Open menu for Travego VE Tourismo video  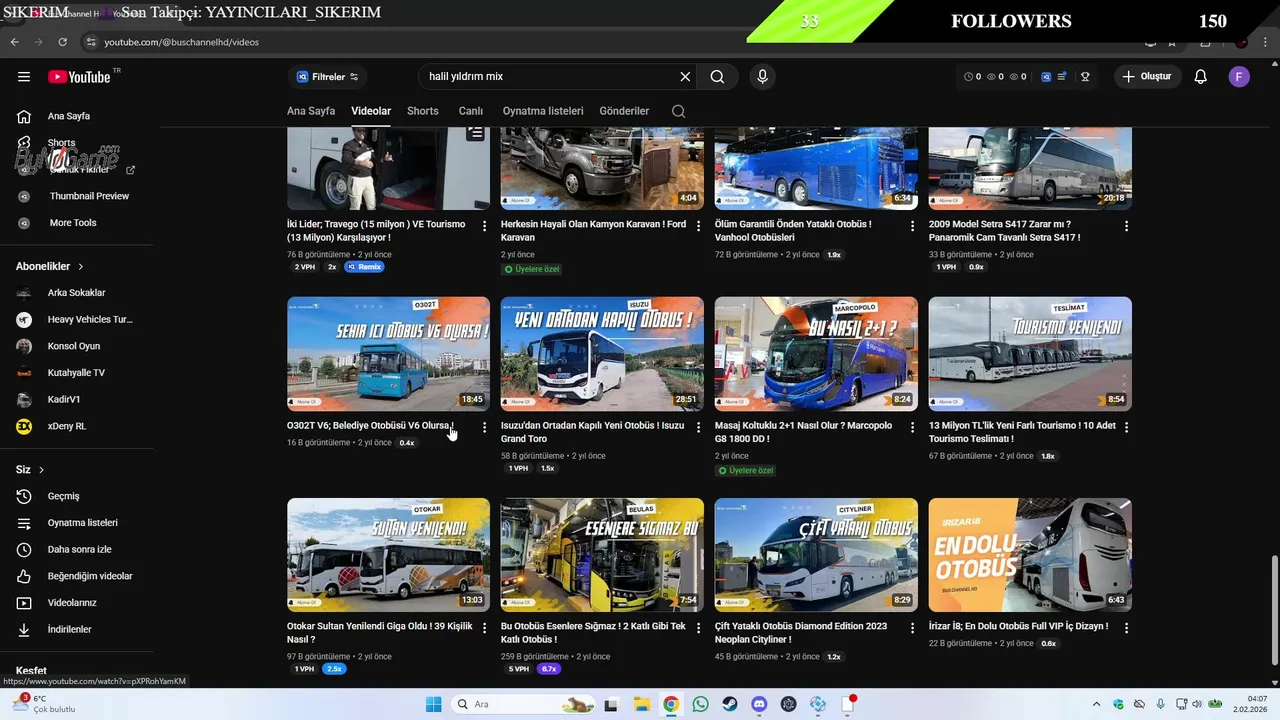point(484,226)
